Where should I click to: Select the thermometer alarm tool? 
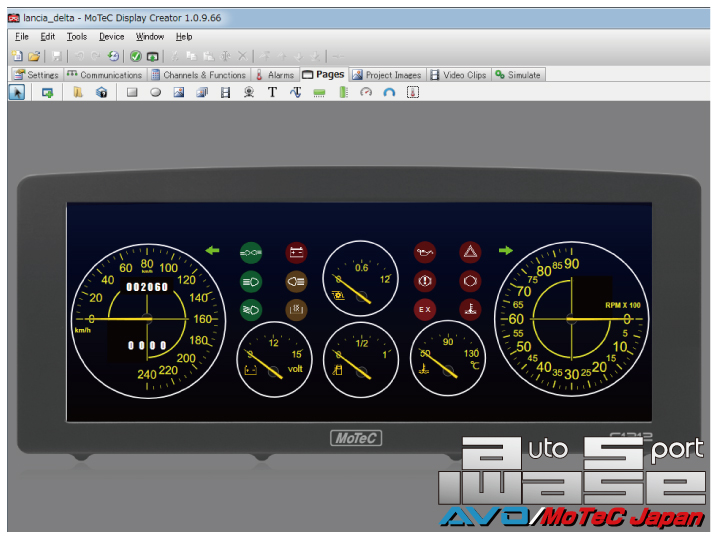tap(413, 92)
